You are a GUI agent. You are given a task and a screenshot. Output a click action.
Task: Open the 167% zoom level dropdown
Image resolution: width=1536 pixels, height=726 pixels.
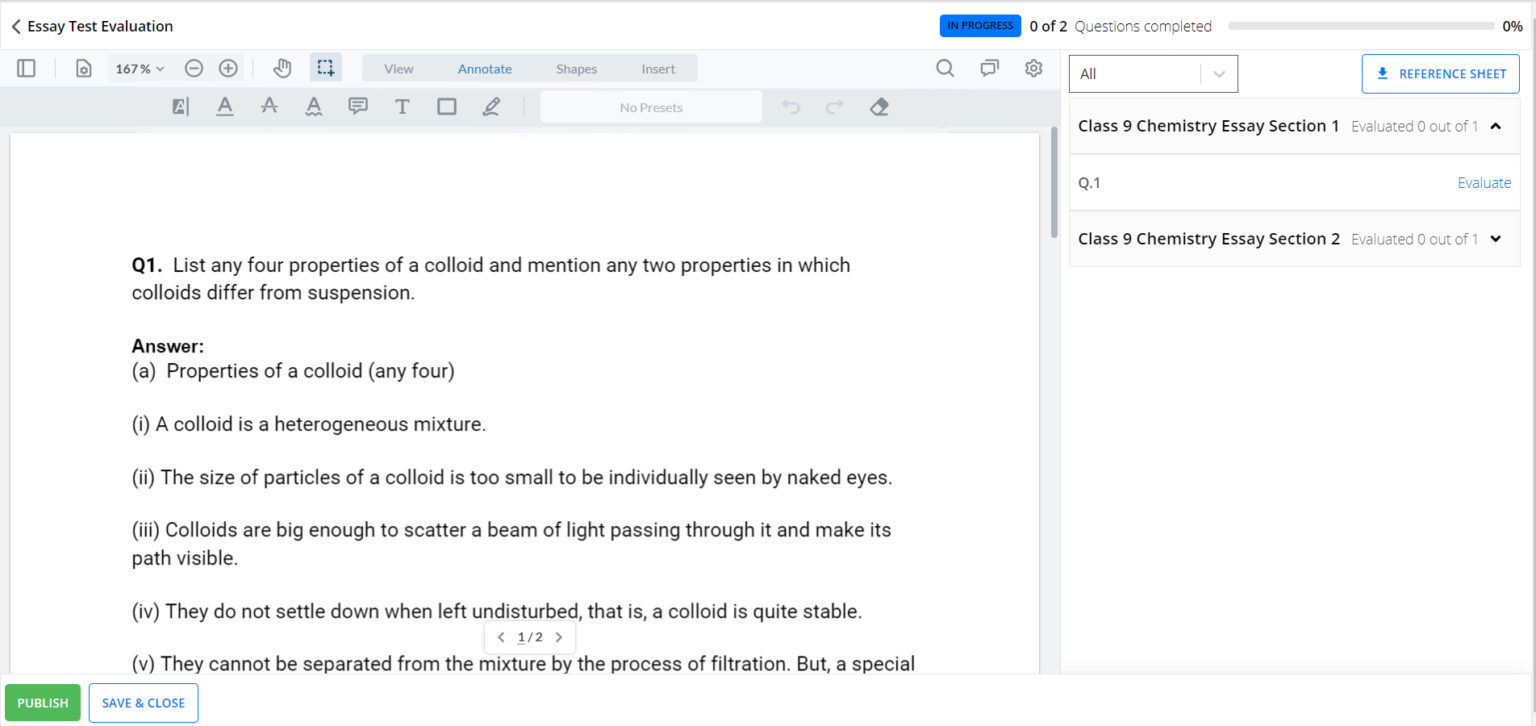click(140, 69)
